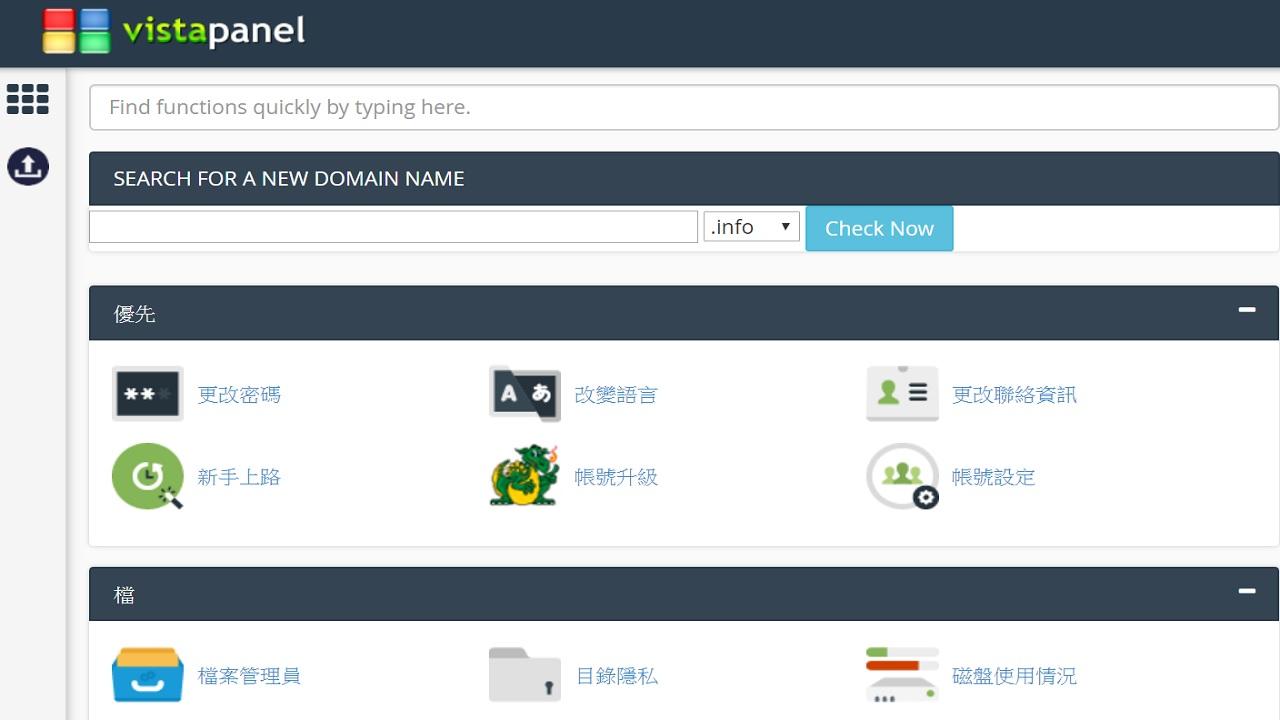Click the 更改密碼 text link
The image size is (1280, 720).
click(x=239, y=395)
